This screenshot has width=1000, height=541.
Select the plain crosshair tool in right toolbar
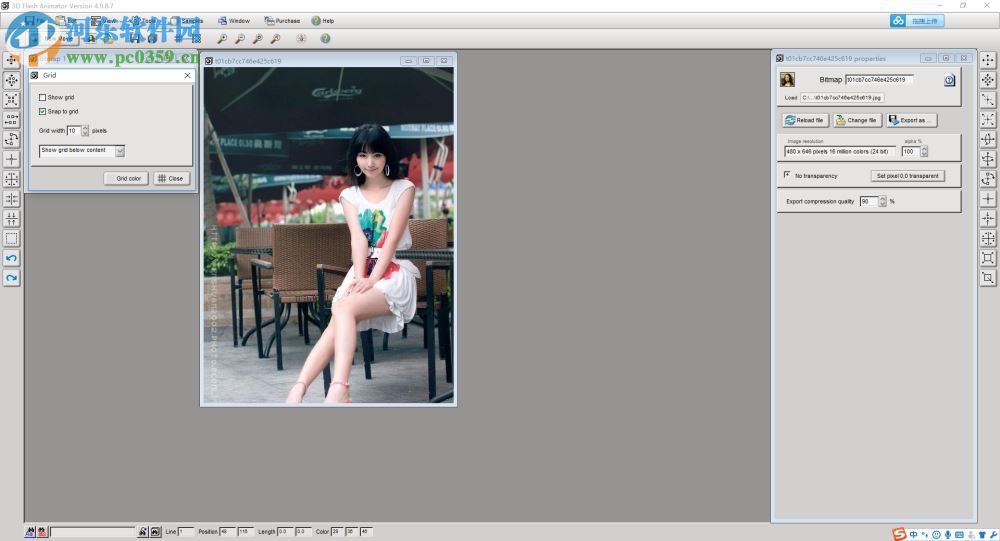pyautogui.click(x=988, y=198)
